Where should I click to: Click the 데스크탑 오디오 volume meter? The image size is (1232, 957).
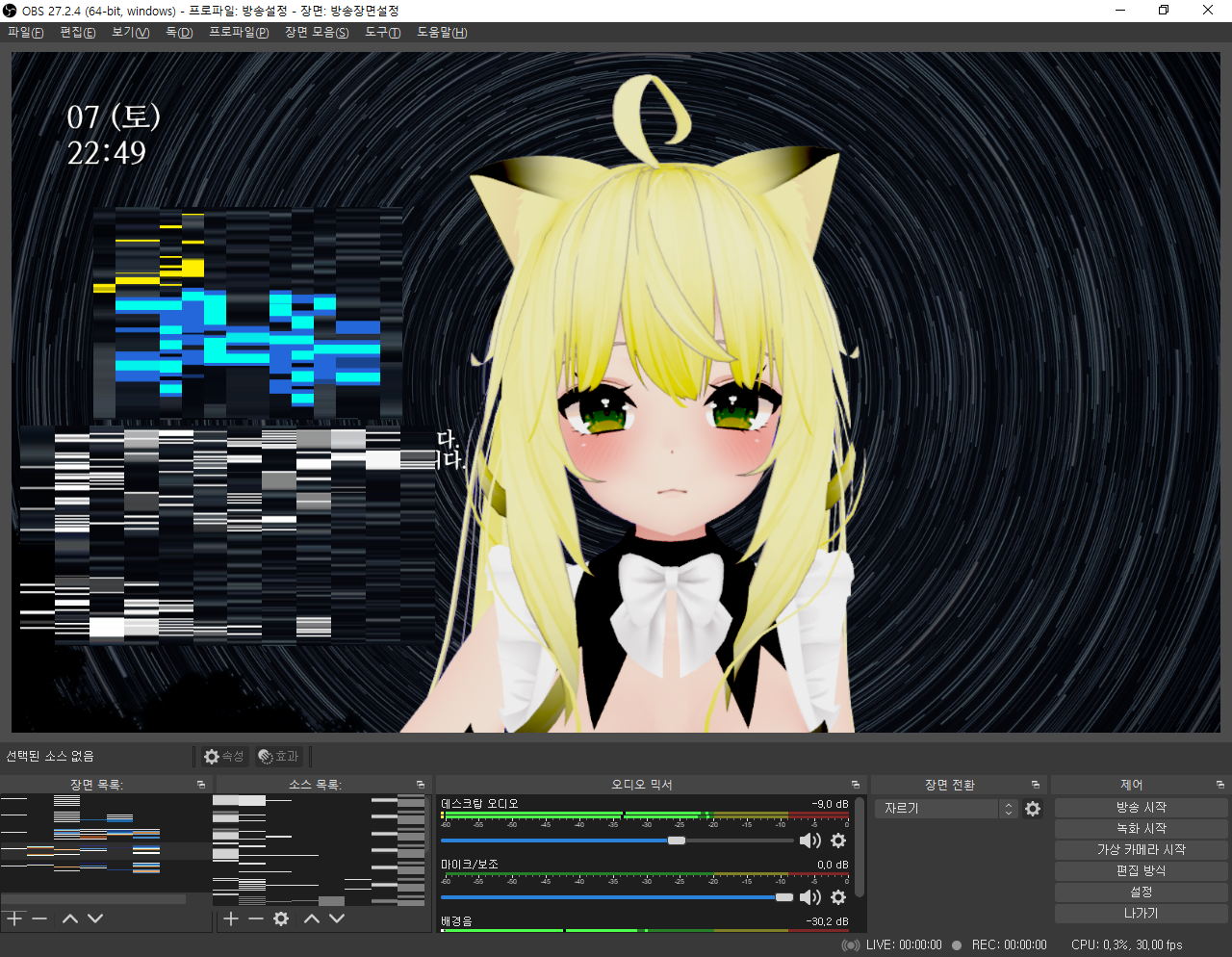coord(645,815)
